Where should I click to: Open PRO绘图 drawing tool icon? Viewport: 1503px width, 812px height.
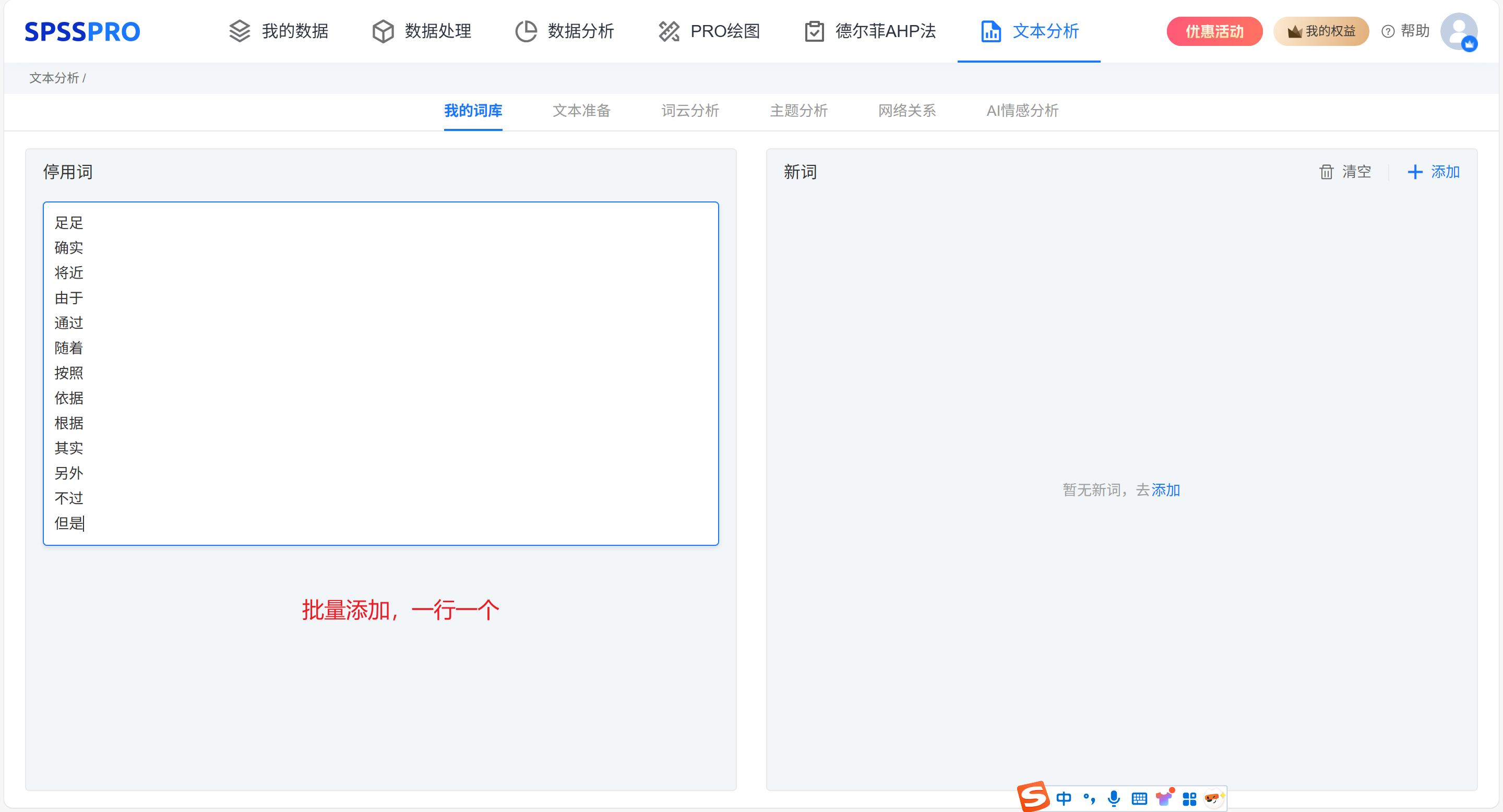click(669, 31)
